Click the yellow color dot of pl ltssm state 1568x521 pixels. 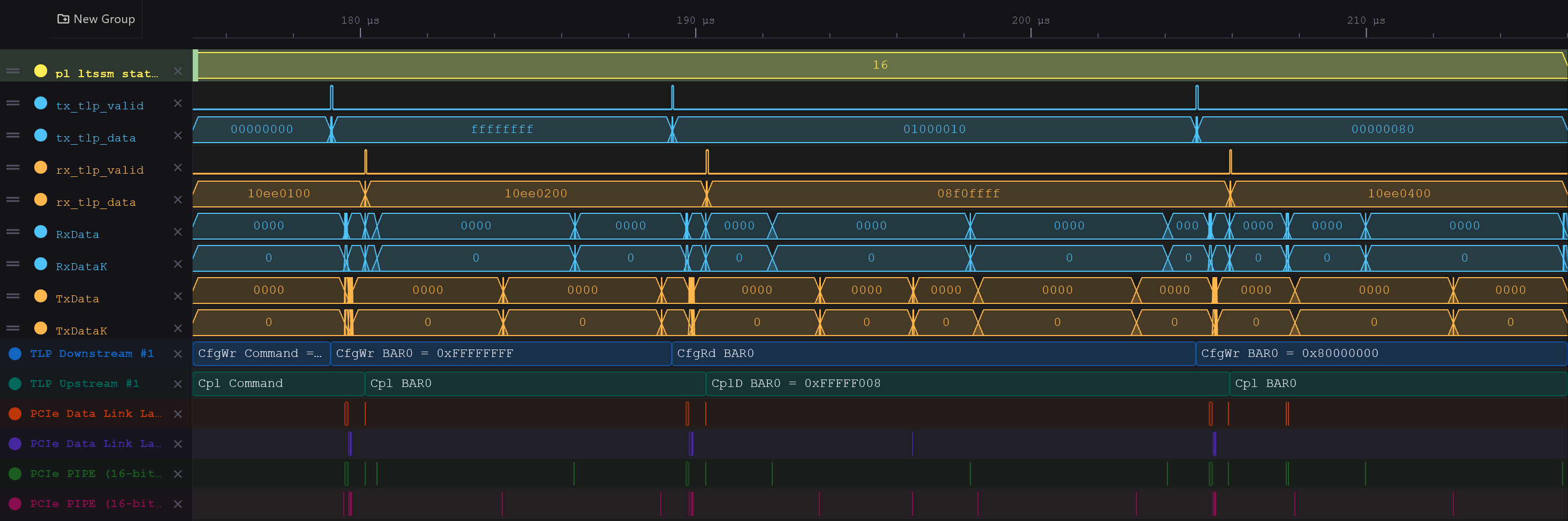point(41,71)
